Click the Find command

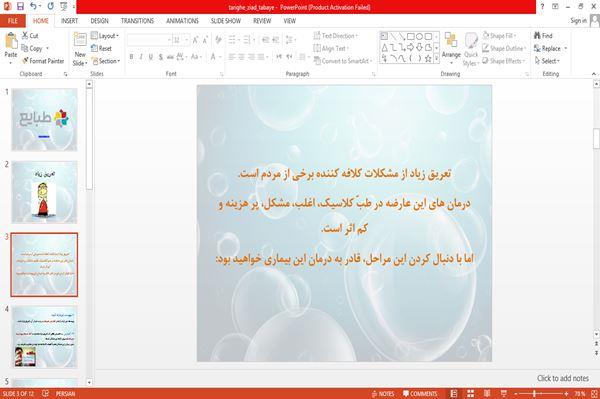click(543, 36)
